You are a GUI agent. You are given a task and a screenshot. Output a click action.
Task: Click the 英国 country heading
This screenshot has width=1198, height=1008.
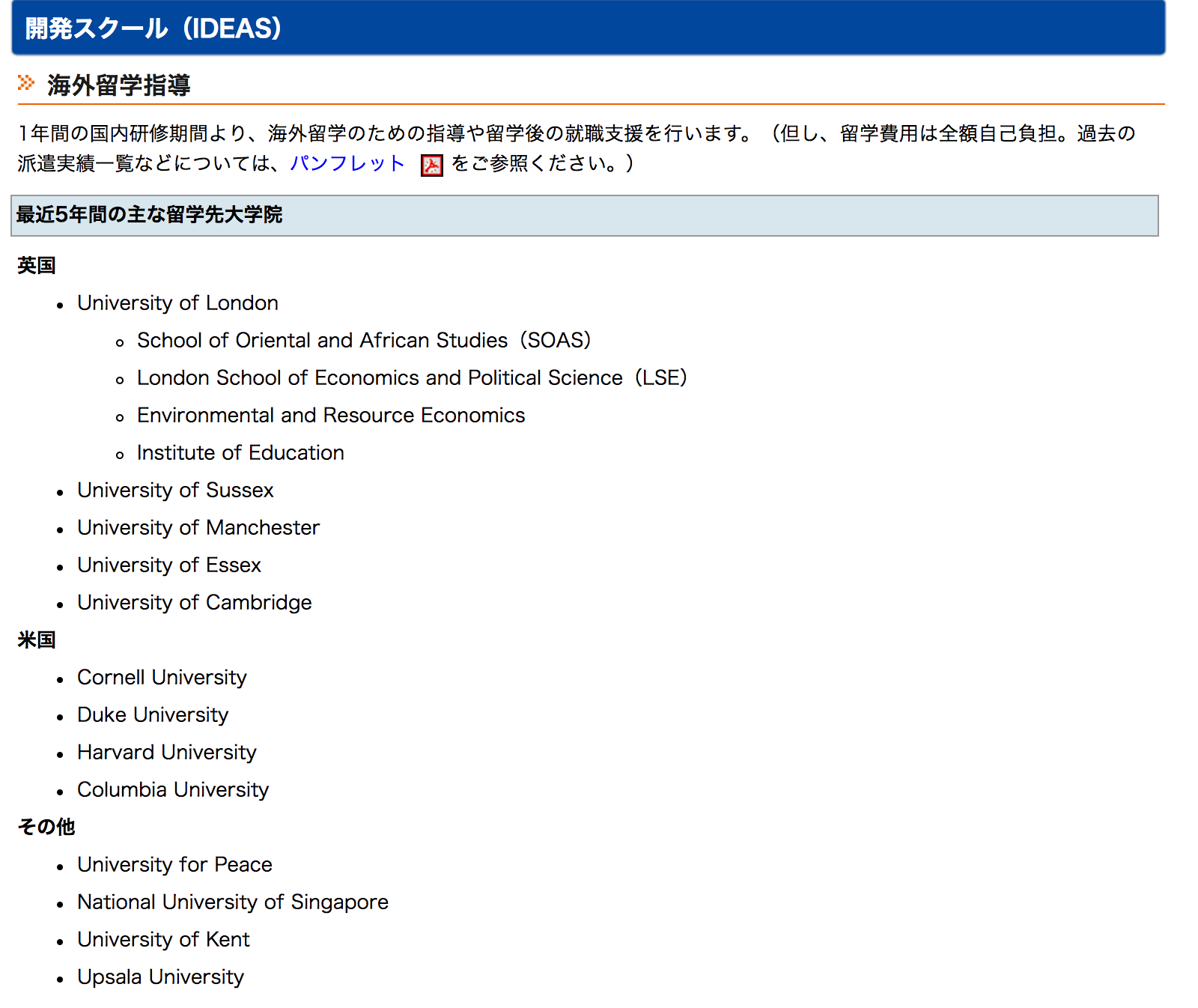coord(37,265)
